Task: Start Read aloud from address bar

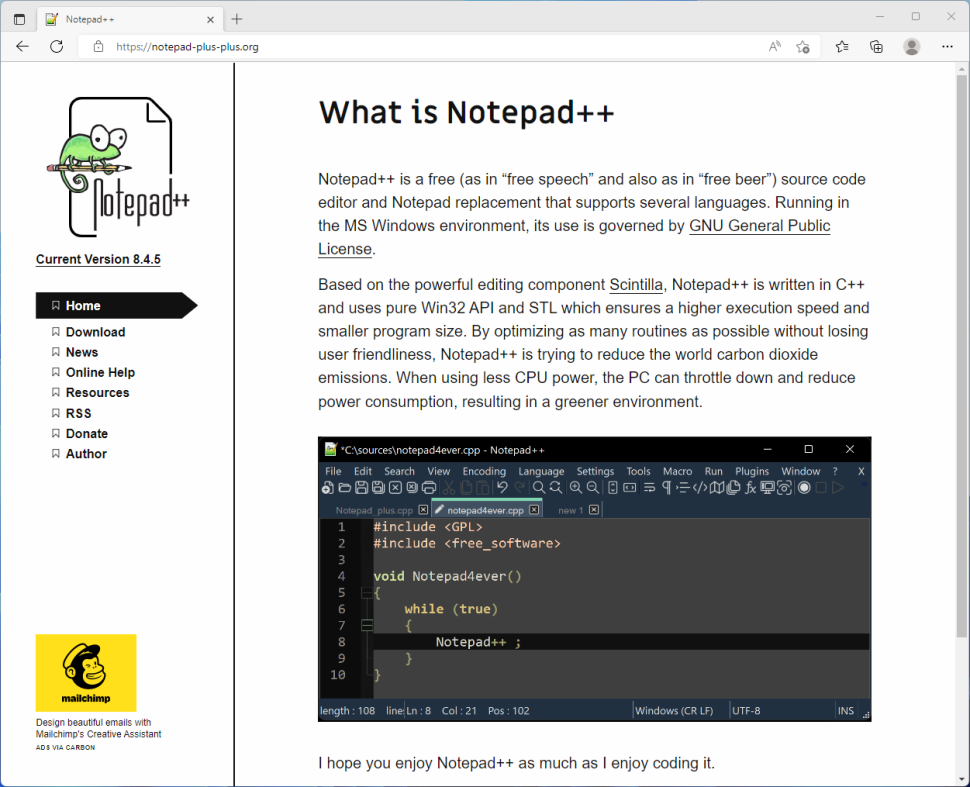Action: 775,46
